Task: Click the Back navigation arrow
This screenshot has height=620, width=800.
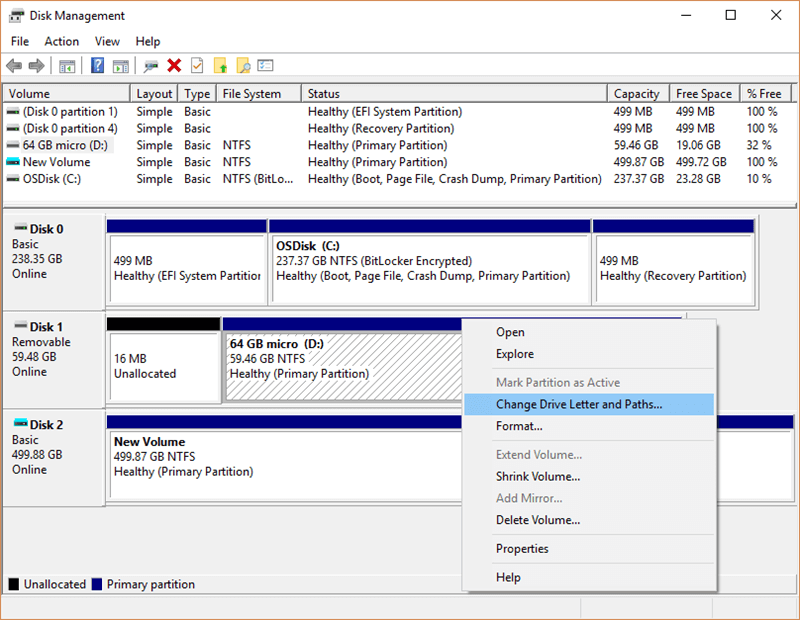Action: tap(12, 66)
